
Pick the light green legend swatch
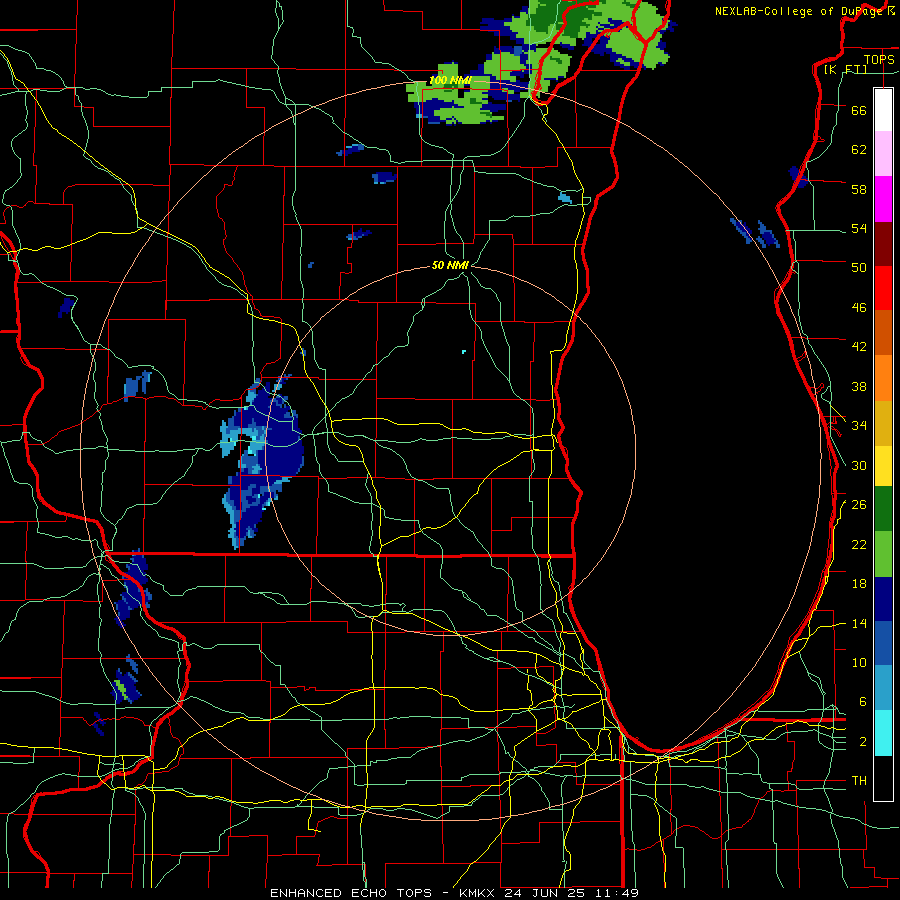tap(883, 554)
